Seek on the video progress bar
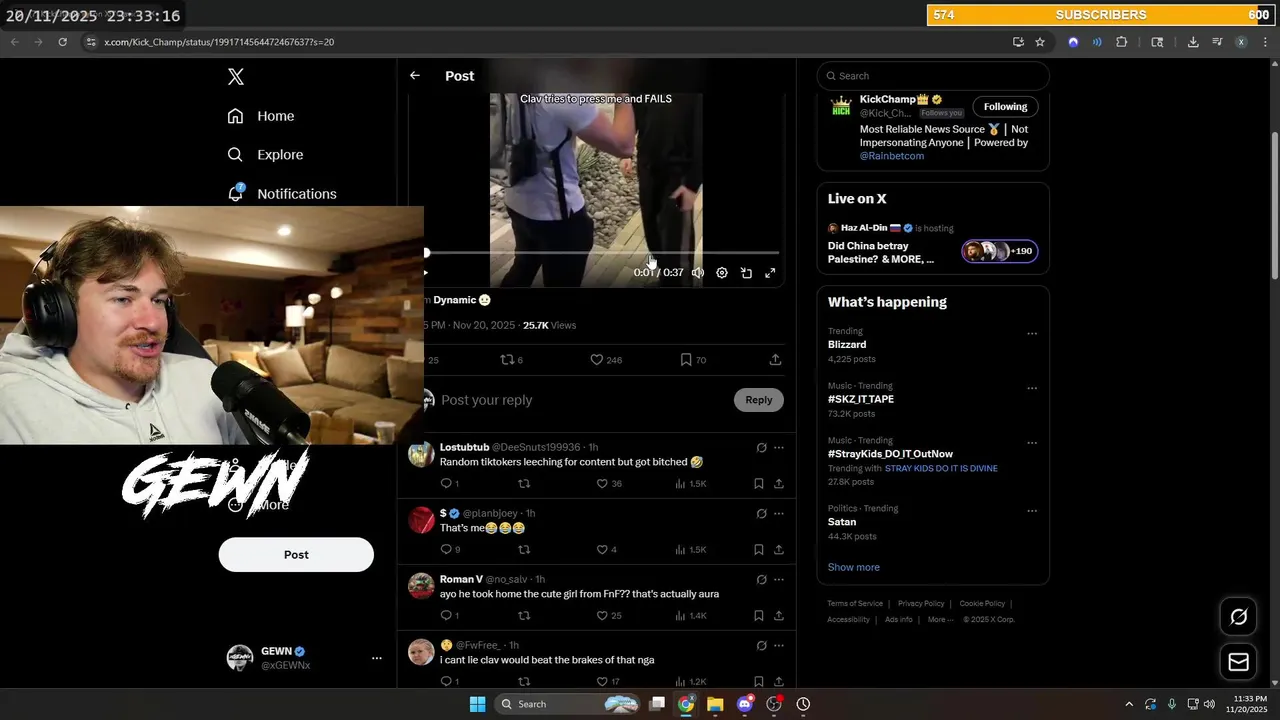Image resolution: width=1280 pixels, height=720 pixels. (601, 253)
